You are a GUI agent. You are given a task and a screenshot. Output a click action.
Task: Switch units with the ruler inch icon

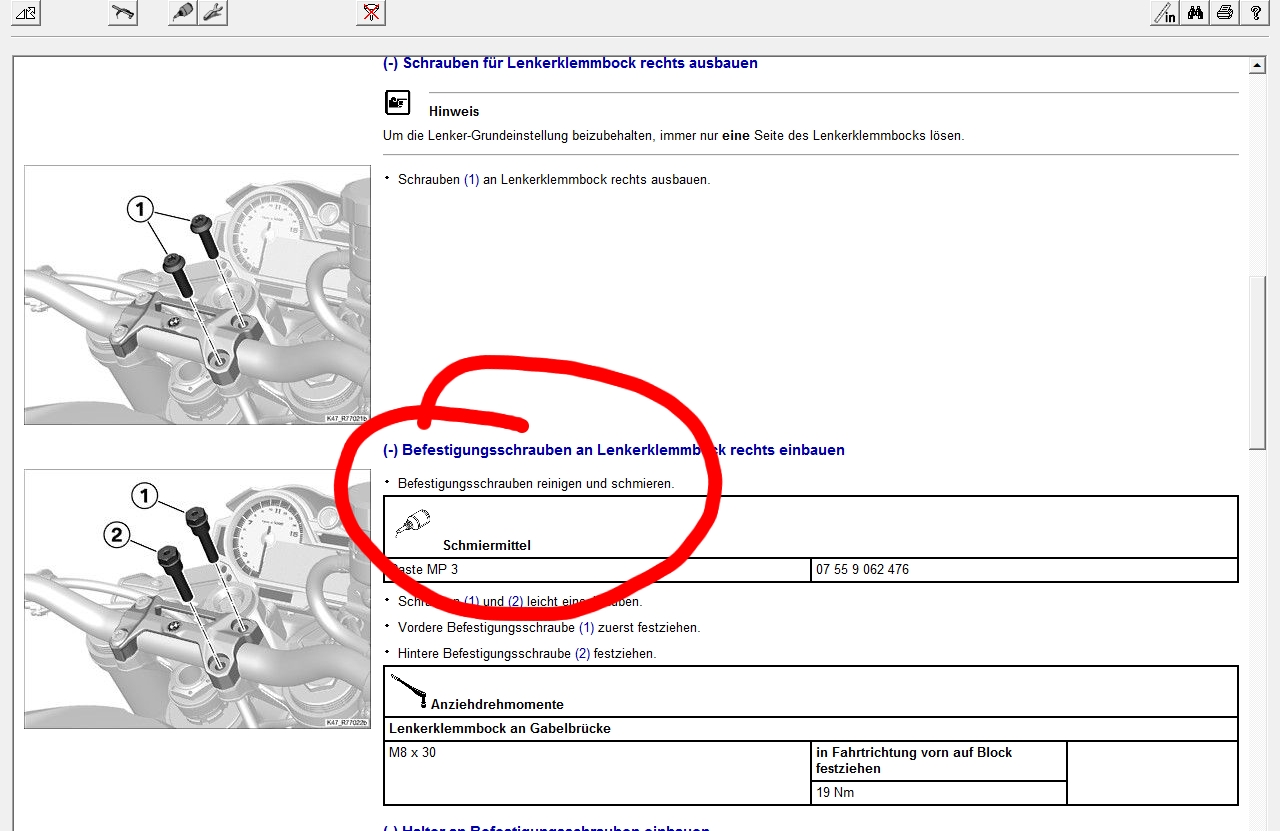[x=1165, y=13]
